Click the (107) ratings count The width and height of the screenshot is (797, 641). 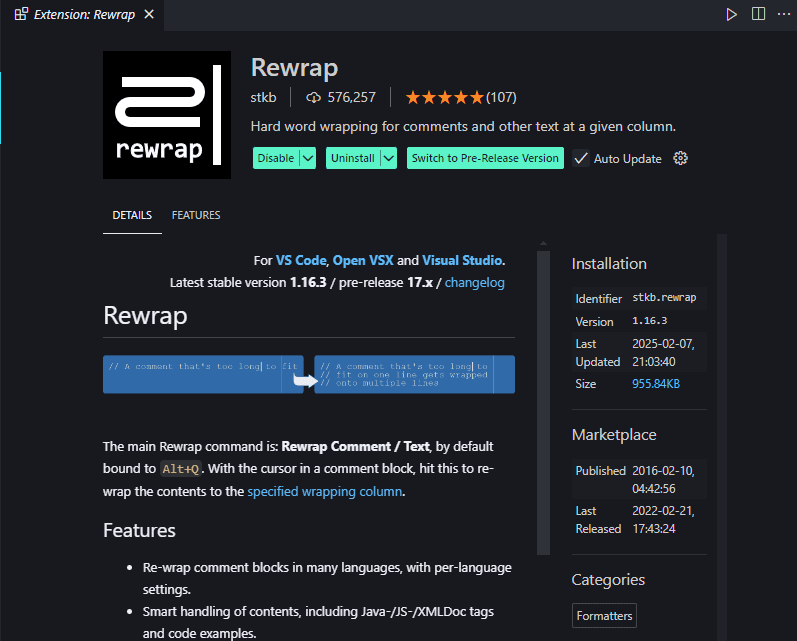pos(501,97)
